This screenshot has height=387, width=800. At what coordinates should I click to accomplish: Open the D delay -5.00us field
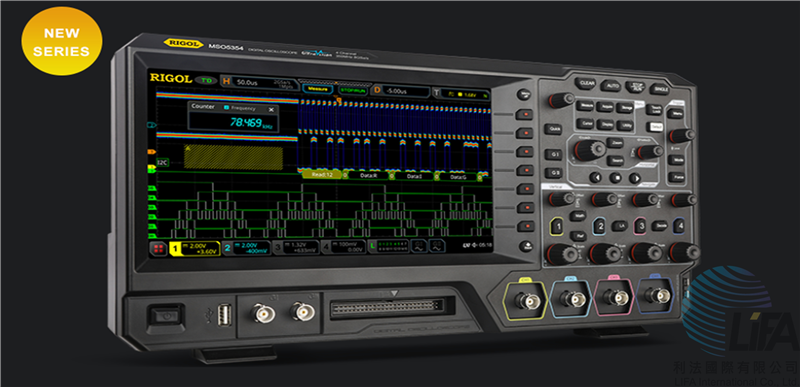[x=401, y=91]
